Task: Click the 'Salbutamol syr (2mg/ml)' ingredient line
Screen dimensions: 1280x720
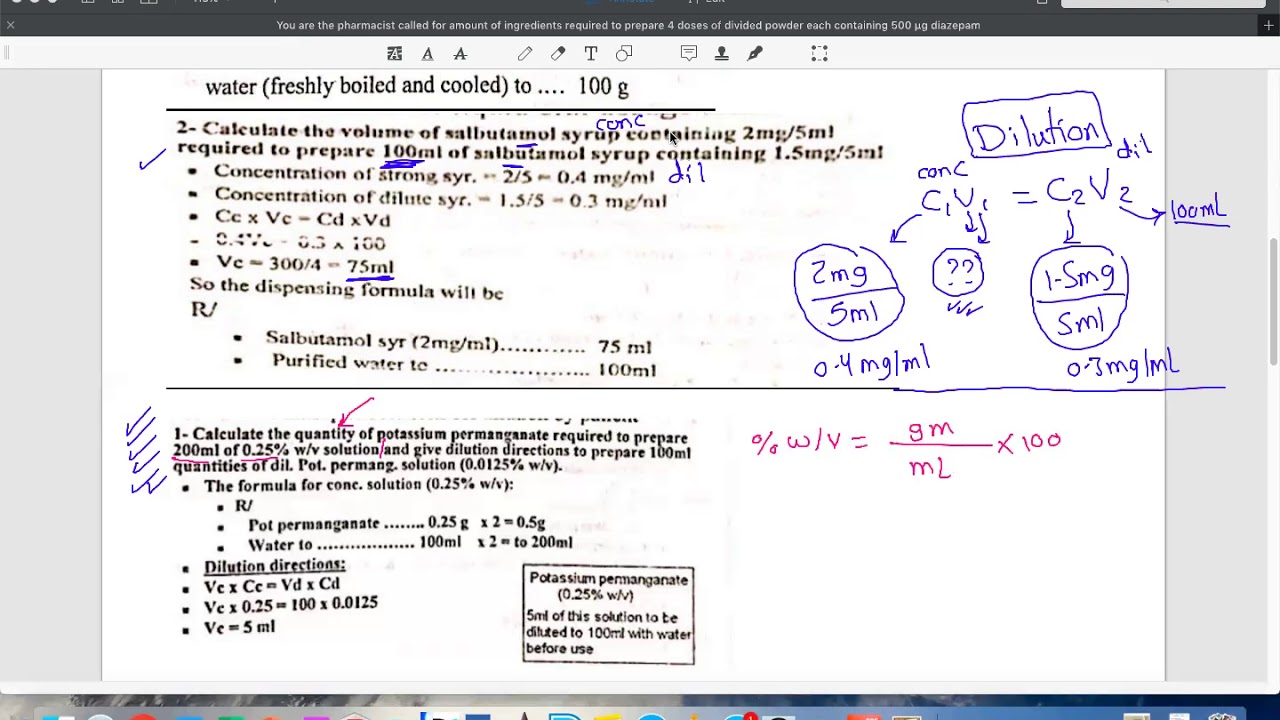Action: (x=458, y=343)
